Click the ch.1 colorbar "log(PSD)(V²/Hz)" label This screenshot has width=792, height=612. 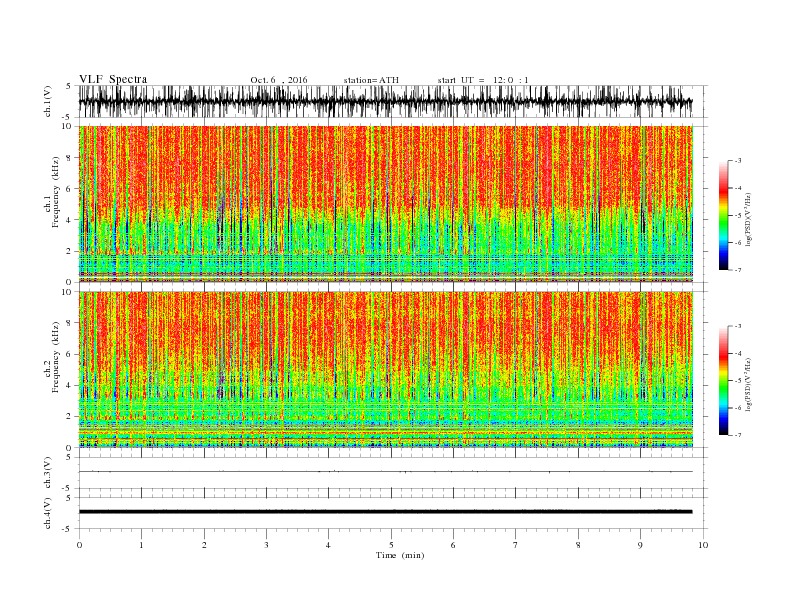point(749,219)
